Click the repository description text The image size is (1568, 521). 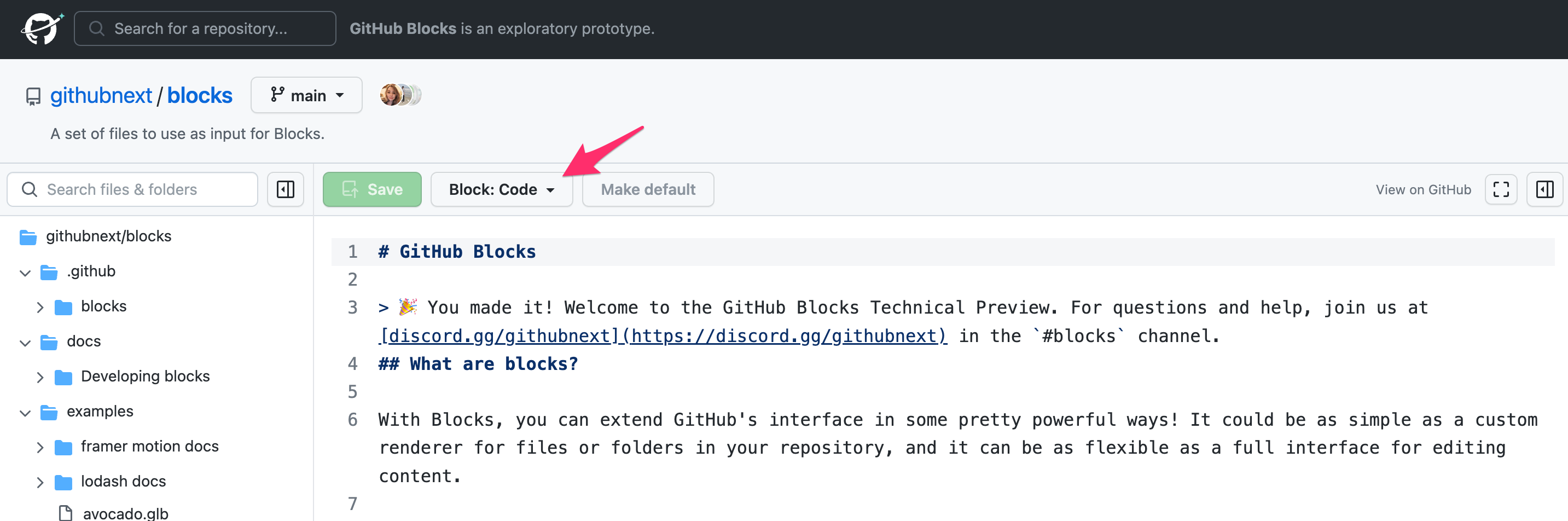(x=188, y=134)
